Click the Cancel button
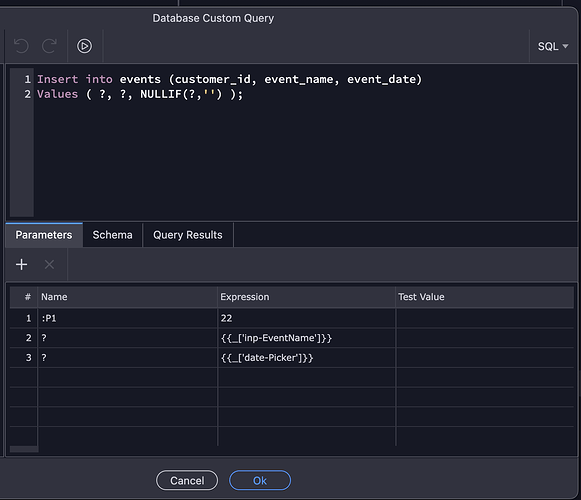 pyautogui.click(x=187, y=480)
